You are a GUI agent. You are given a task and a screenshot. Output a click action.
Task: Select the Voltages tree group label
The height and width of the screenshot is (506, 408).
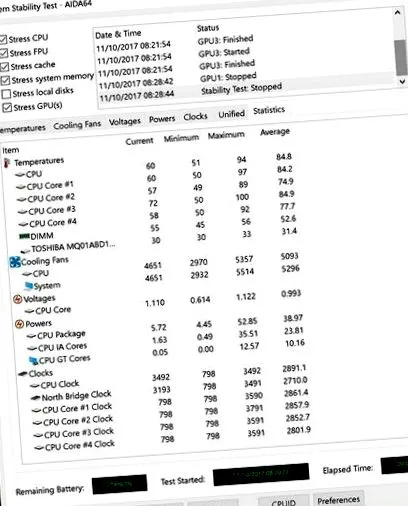(39, 298)
